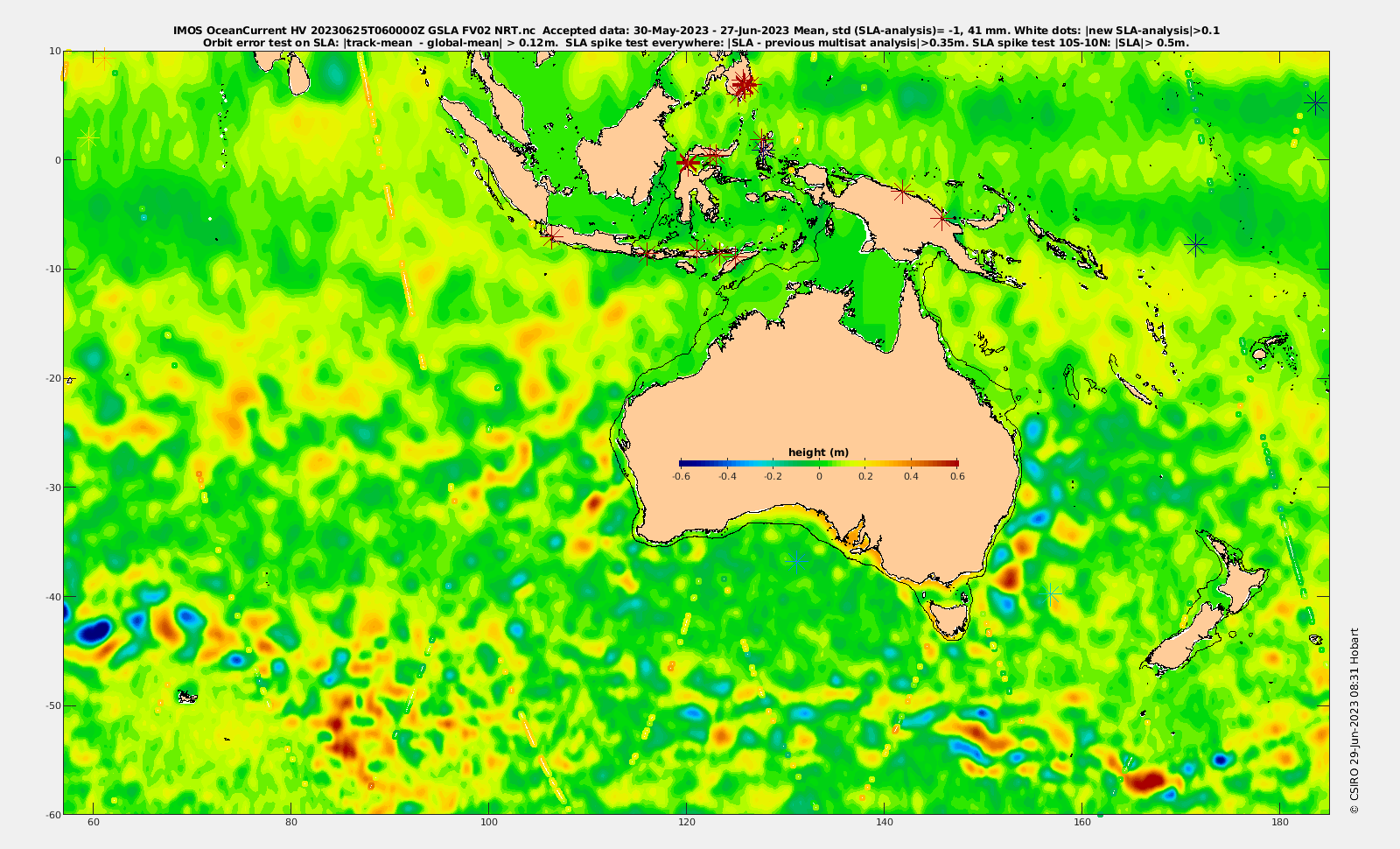Click the cyan asterisk marker in the Tasman Sea

click(1051, 595)
